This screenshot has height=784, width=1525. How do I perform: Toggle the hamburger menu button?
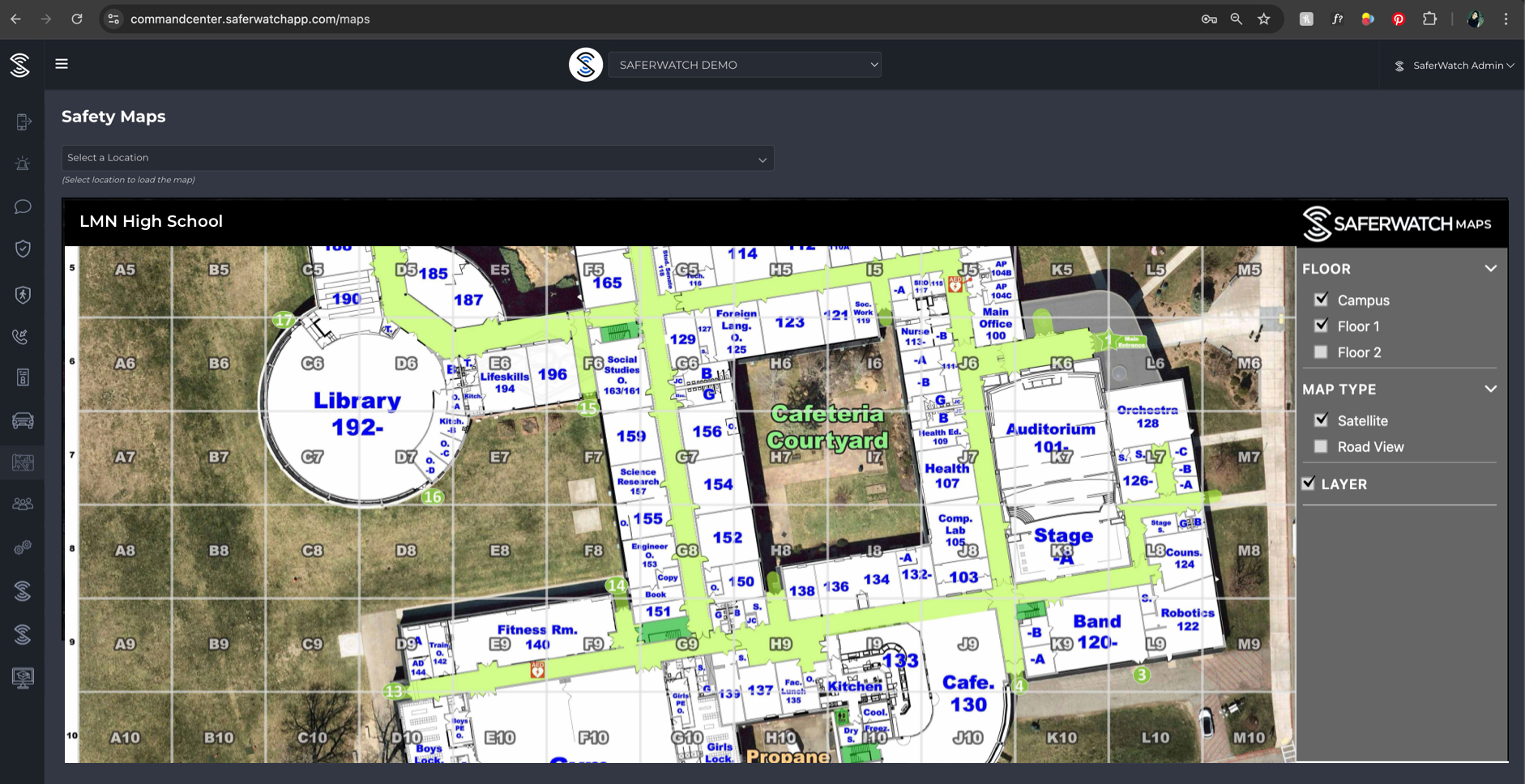point(62,64)
